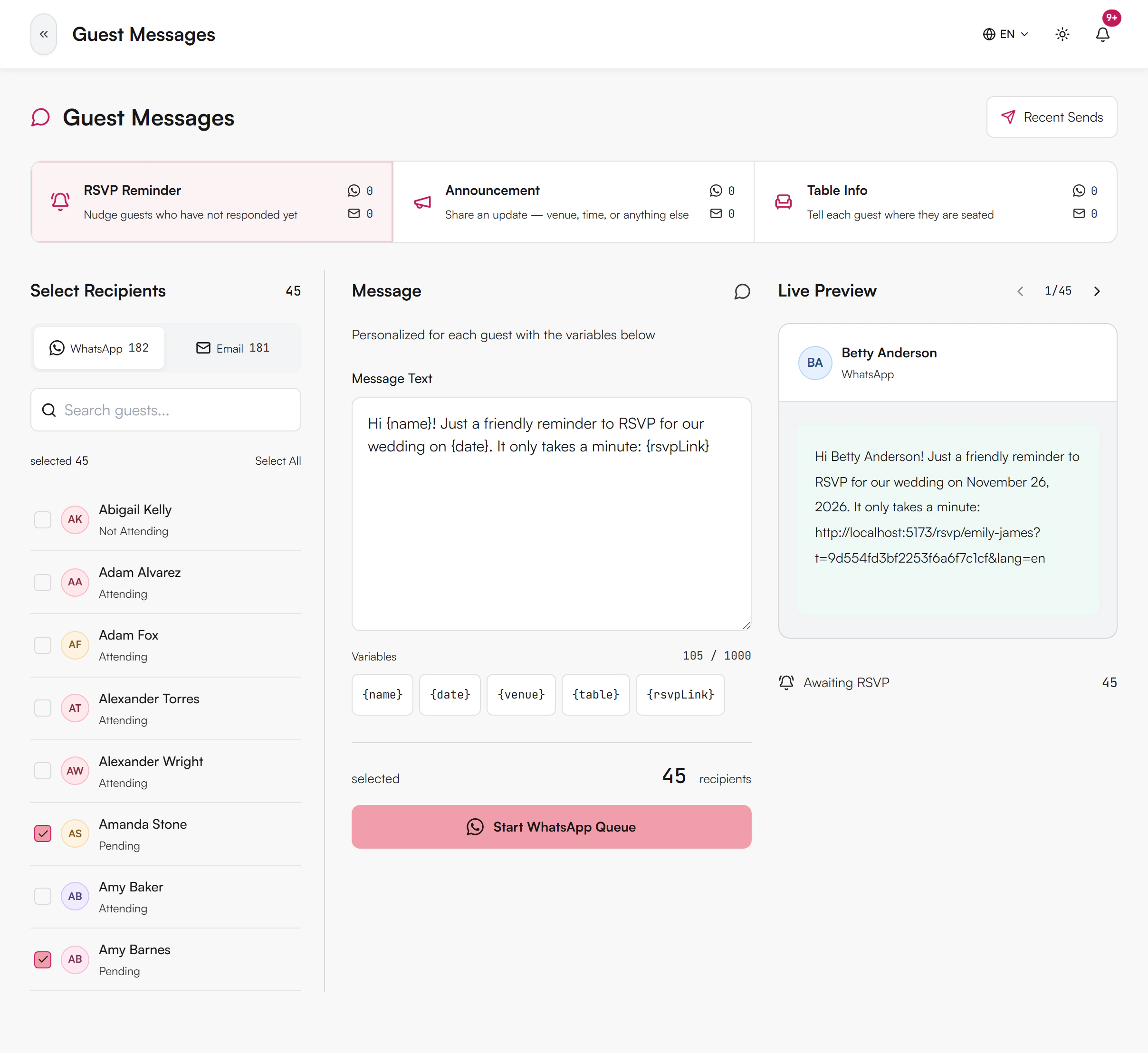Select the Announcement message type

[x=573, y=201]
